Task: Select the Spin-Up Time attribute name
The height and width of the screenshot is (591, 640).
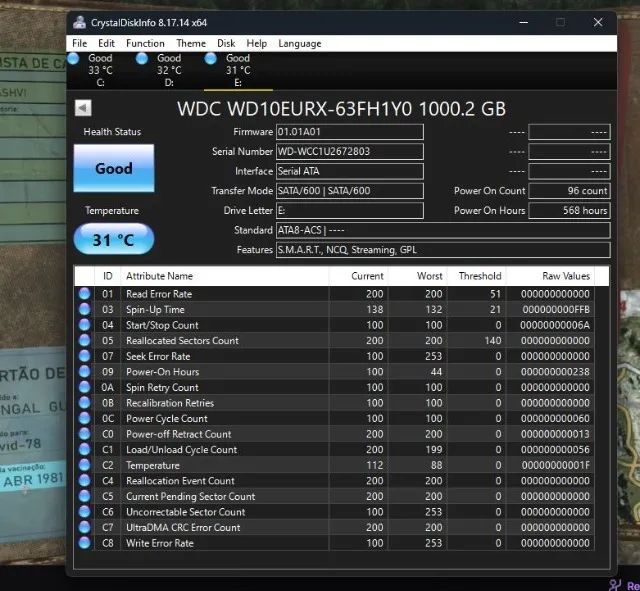Action: (155, 309)
